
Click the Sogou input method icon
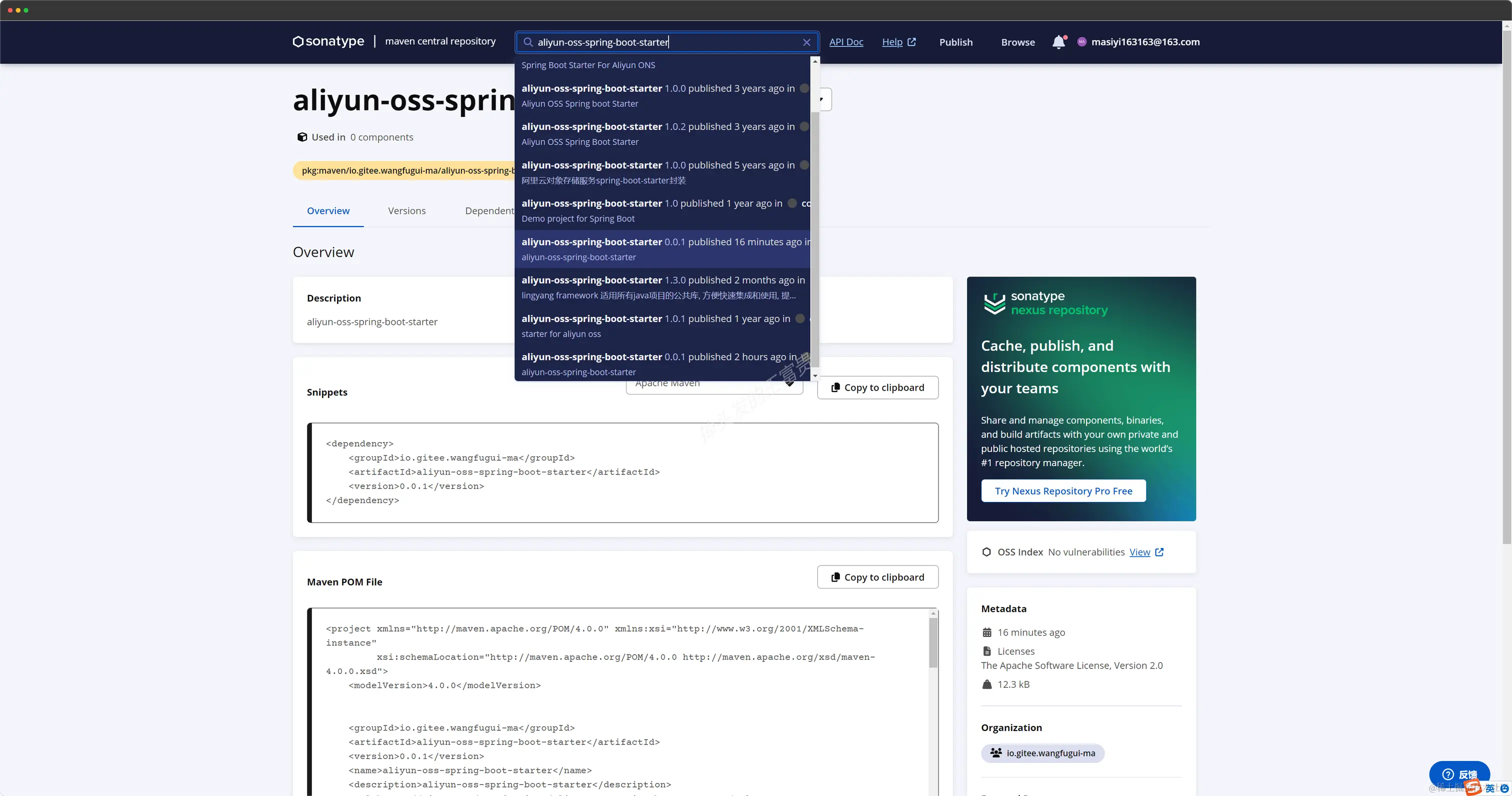point(1472,787)
